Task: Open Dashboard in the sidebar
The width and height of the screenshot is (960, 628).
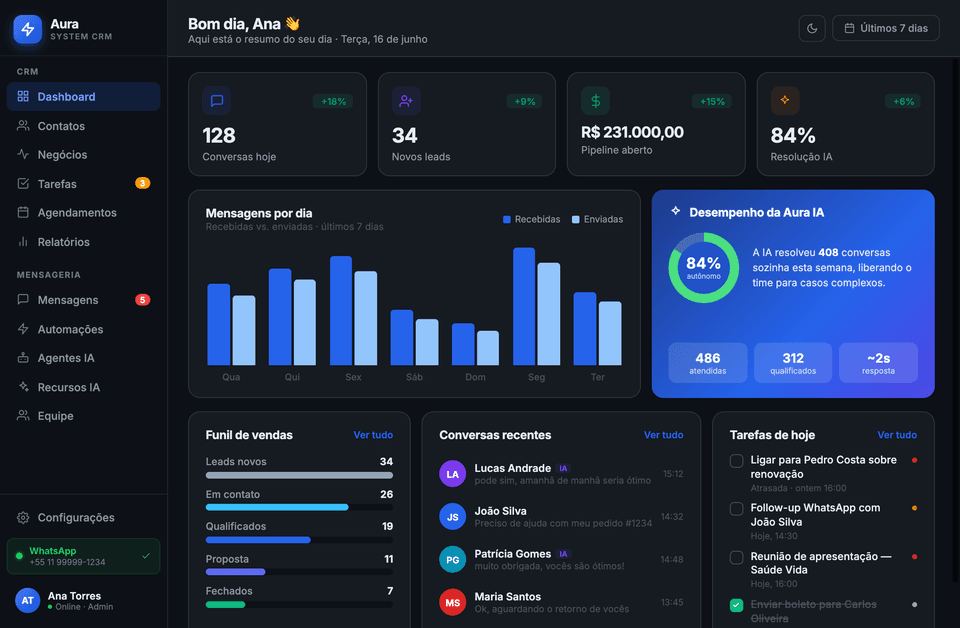Action: (83, 97)
